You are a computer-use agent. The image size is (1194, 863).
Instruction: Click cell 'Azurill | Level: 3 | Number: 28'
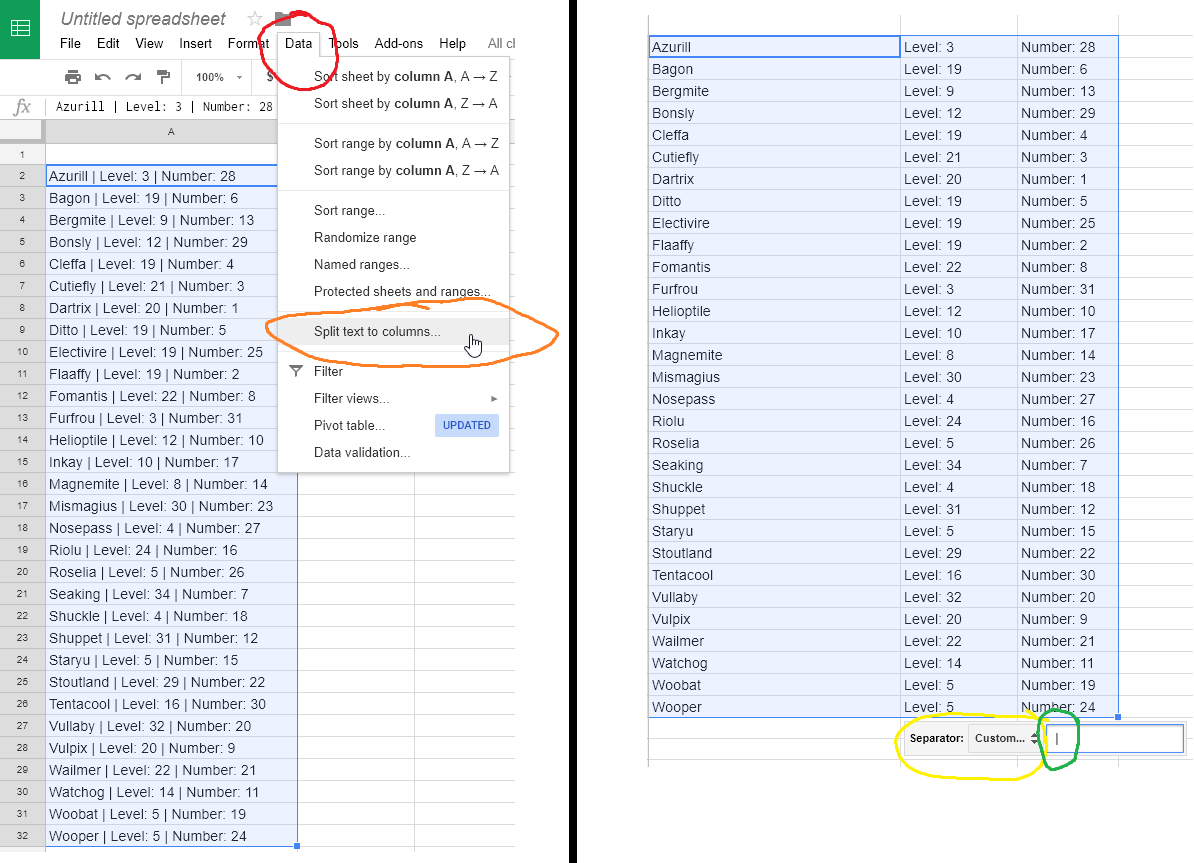coord(161,176)
